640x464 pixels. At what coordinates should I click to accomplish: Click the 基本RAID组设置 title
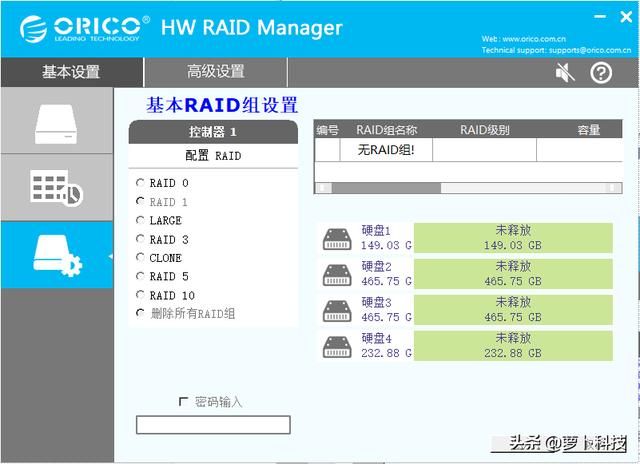click(x=222, y=105)
